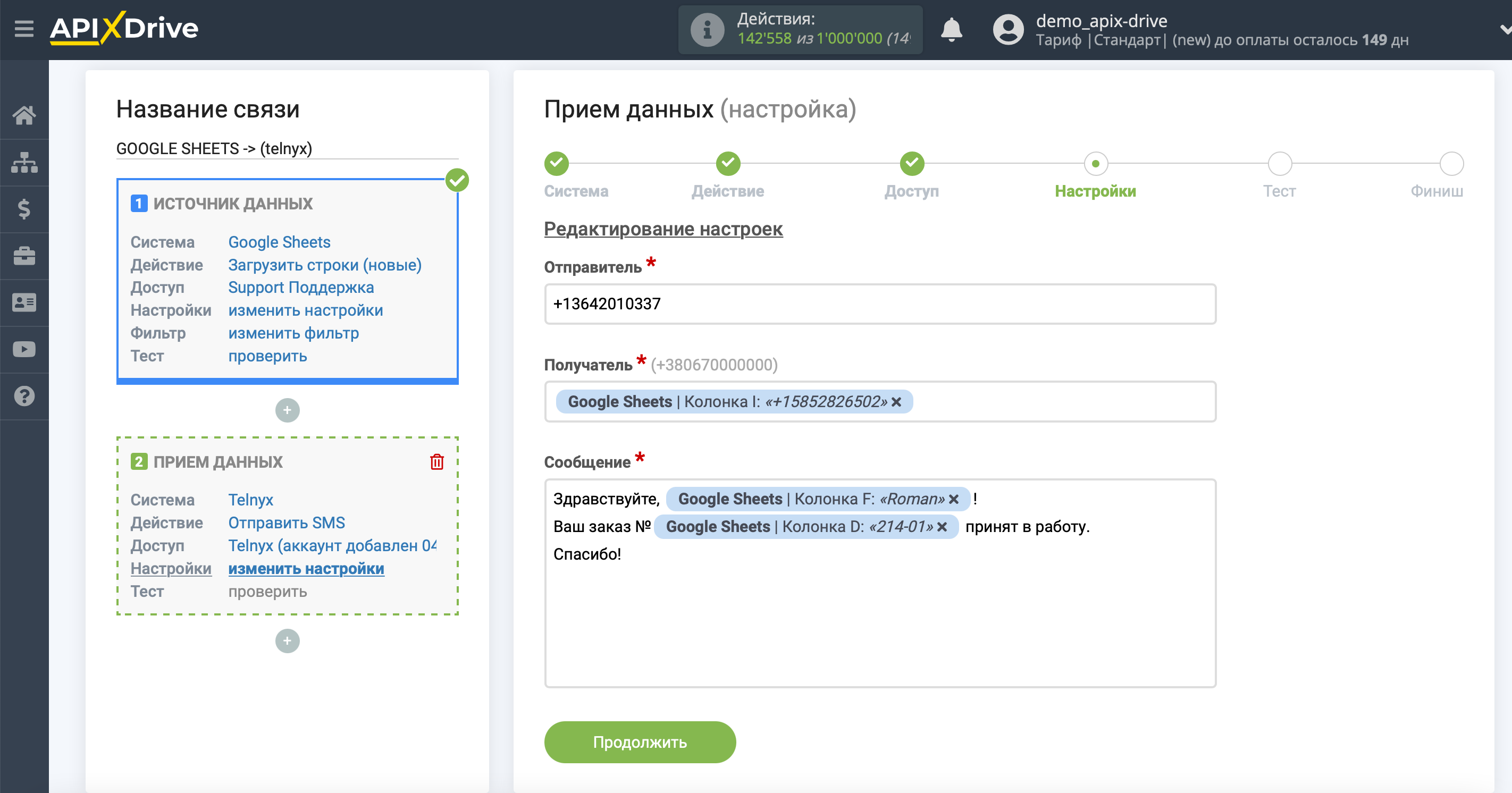Image resolution: width=1512 pixels, height=793 pixels.
Task: Remove the Колонка I recipient tag
Action: [x=896, y=402]
